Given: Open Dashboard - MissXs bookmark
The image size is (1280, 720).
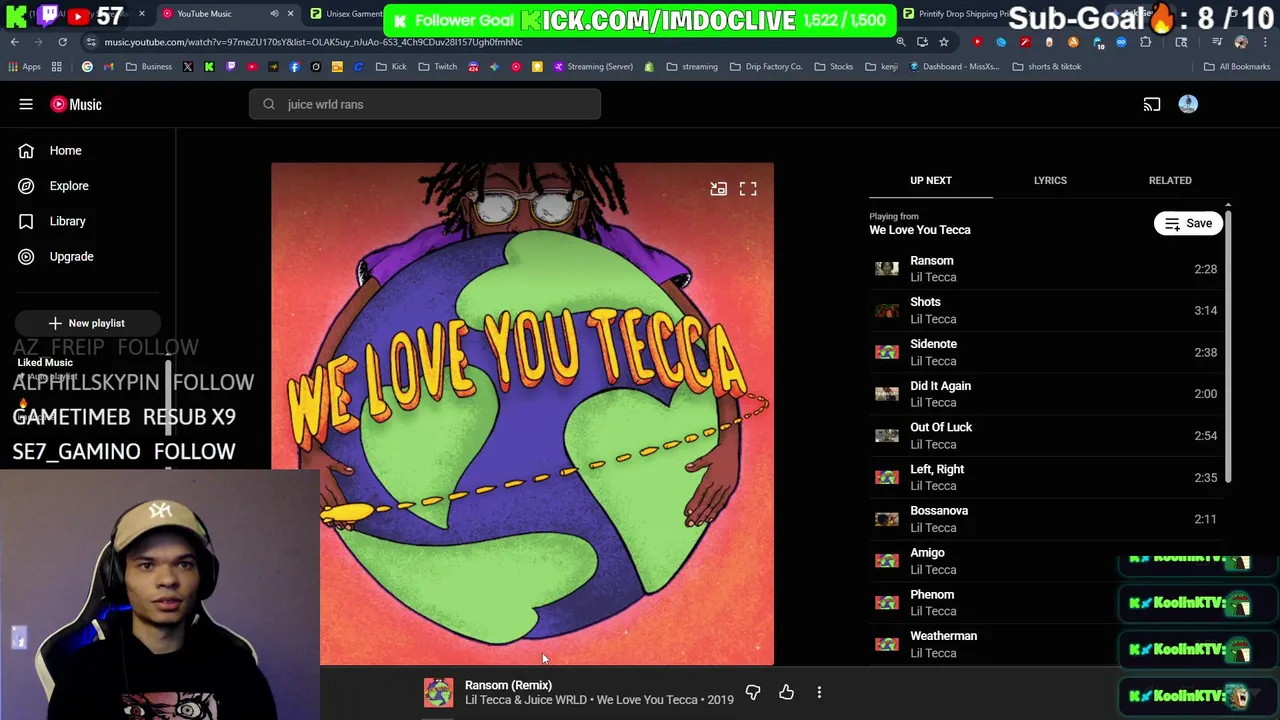Looking at the screenshot, I should pos(955,67).
